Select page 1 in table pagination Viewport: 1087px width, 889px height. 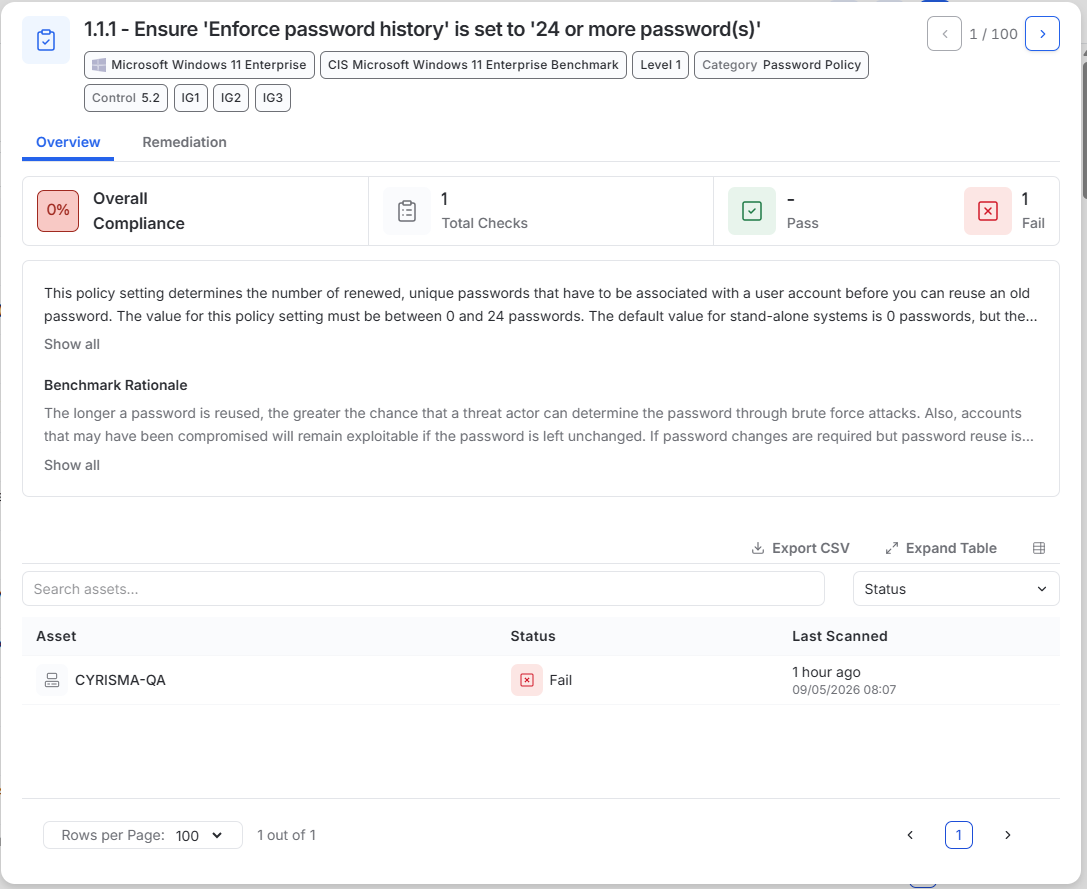[959, 835]
